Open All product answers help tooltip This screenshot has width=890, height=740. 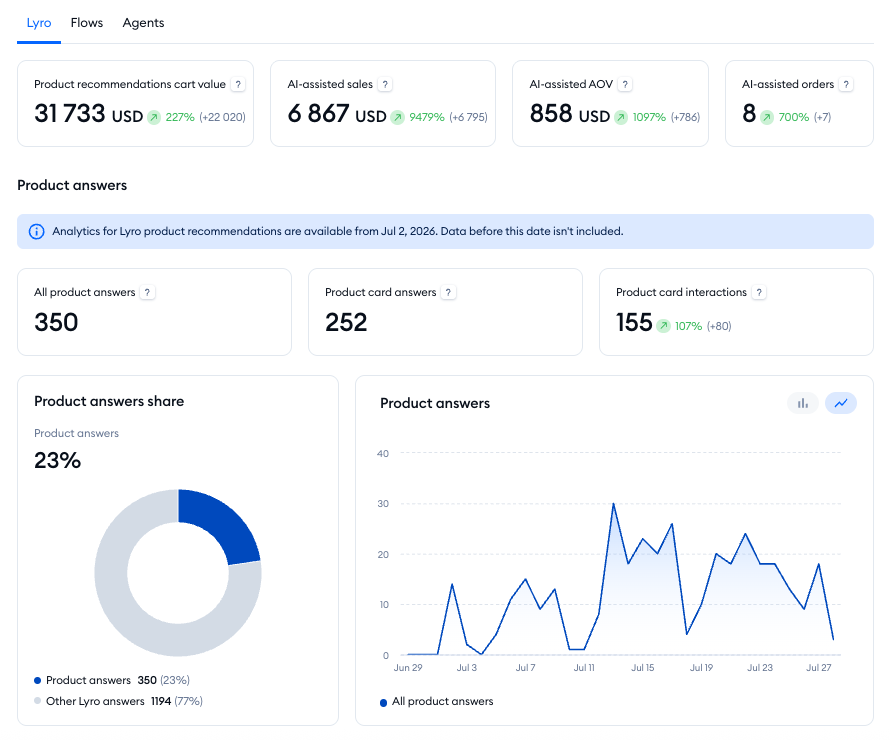point(148,292)
